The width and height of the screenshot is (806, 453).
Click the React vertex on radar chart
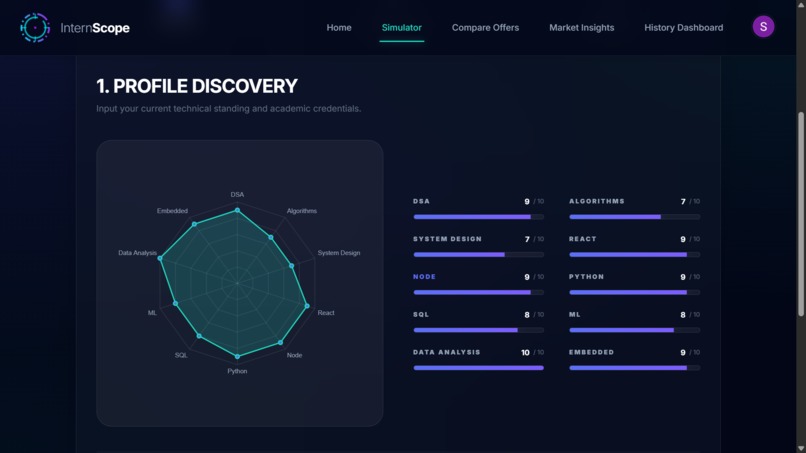(x=307, y=306)
